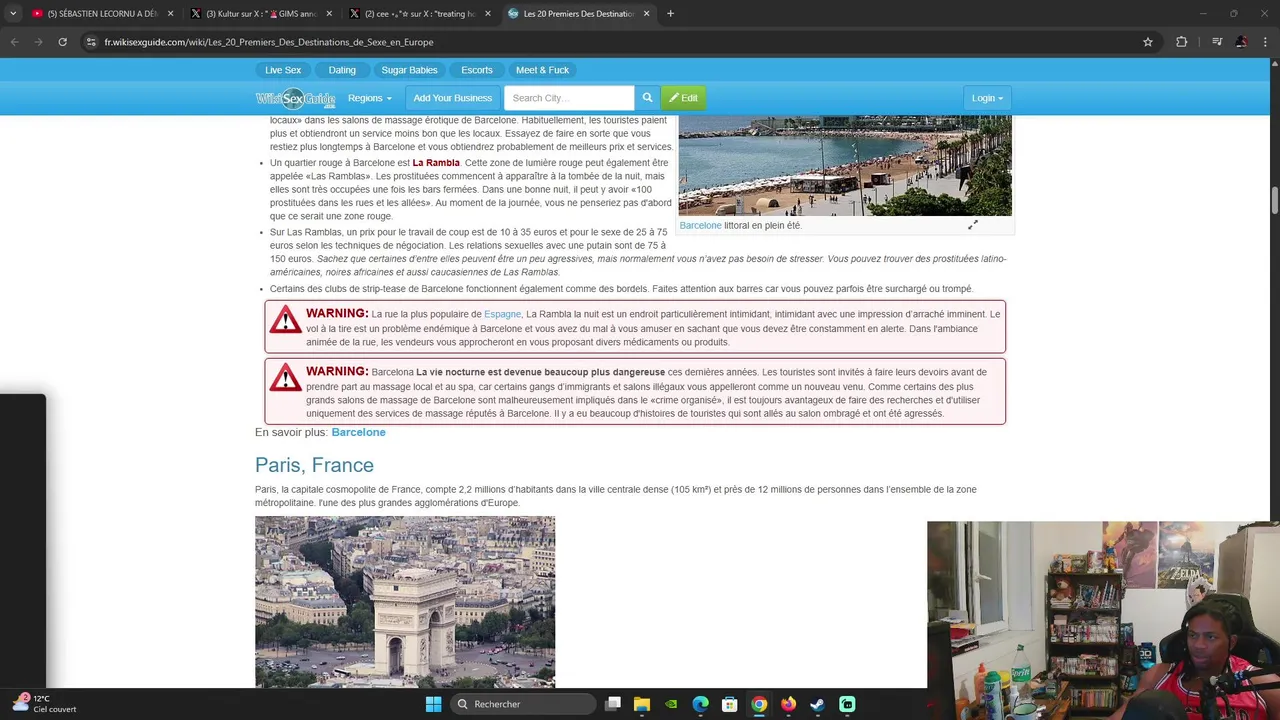
Task: Open the Chrome profile avatar
Action: point(1241,42)
